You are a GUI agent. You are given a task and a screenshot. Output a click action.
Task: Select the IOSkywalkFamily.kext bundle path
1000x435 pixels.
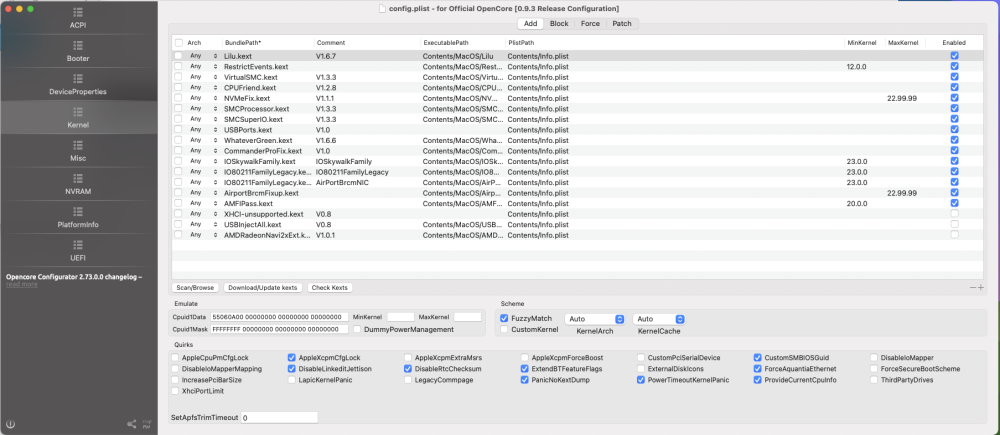coord(260,161)
